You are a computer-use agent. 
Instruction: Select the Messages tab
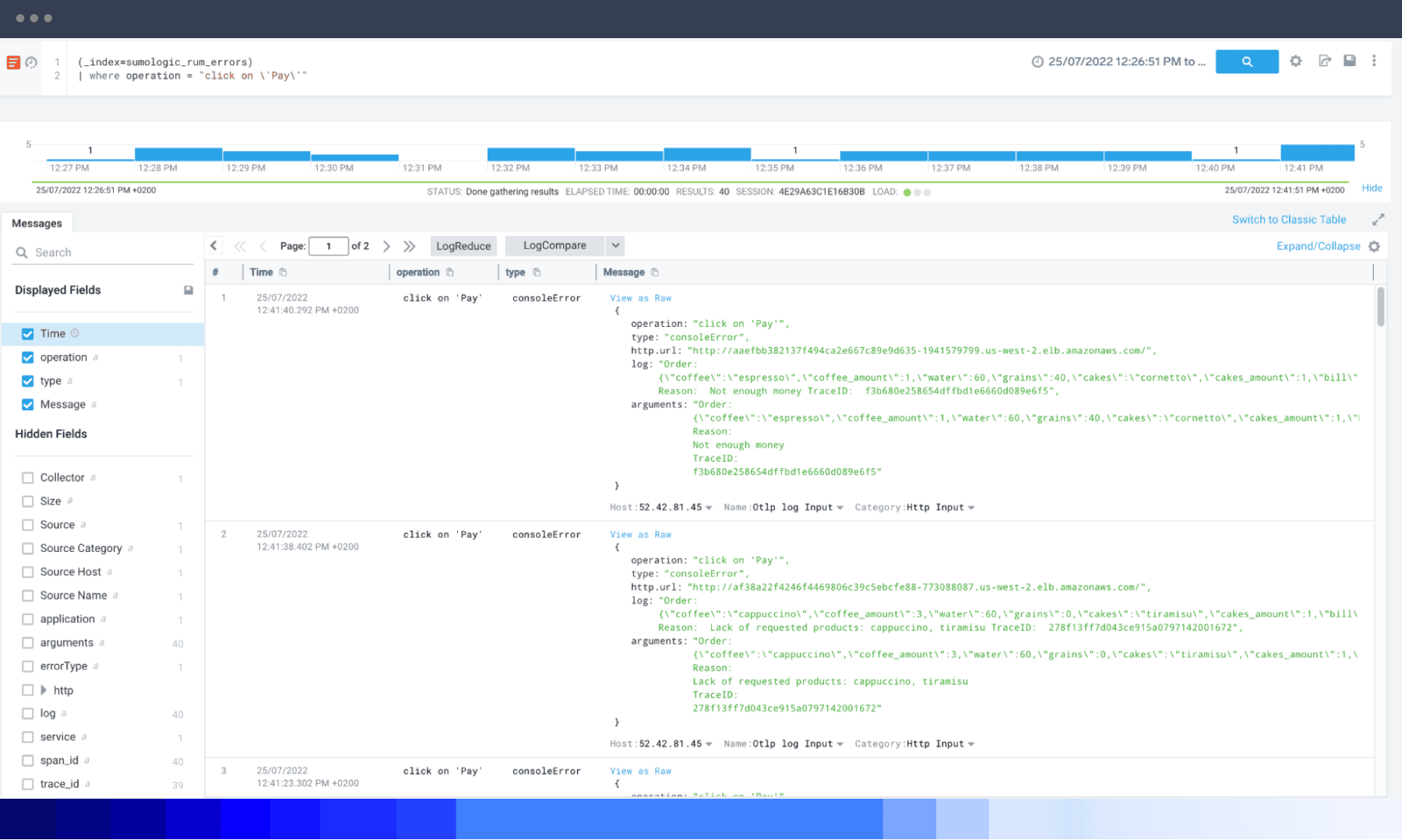(37, 223)
